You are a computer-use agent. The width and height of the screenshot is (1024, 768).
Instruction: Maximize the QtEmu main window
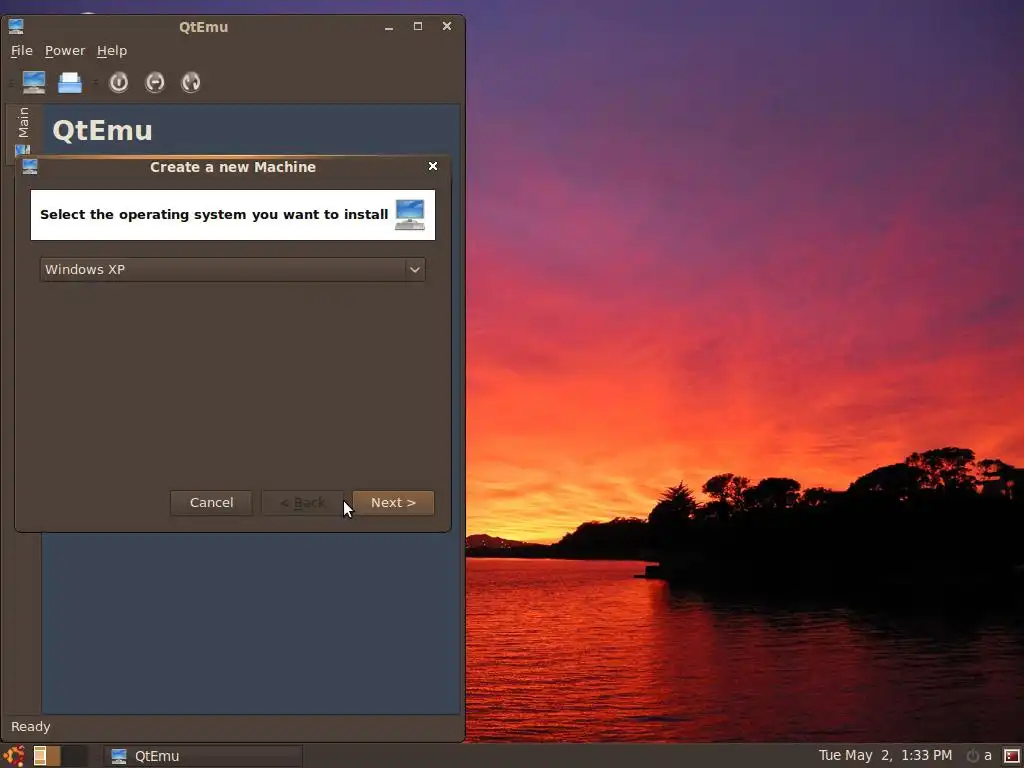418,26
